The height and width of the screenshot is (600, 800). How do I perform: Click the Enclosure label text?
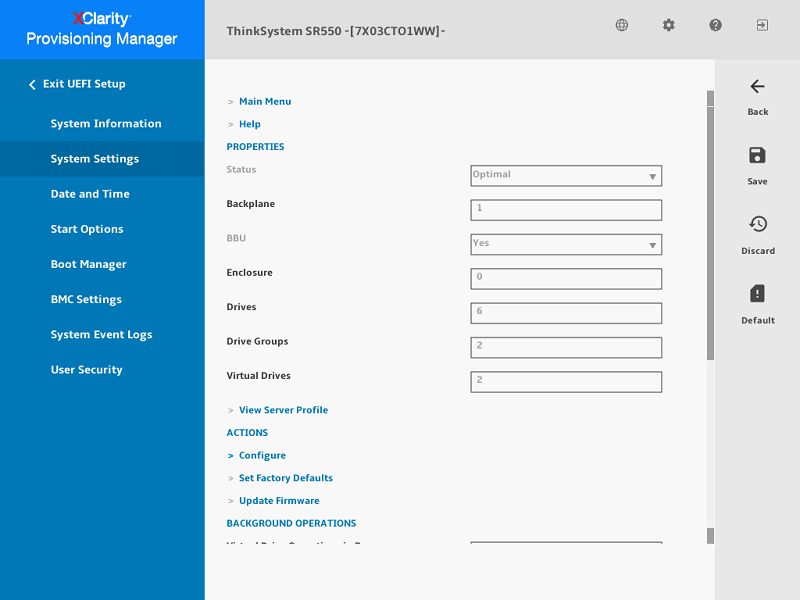click(x=249, y=272)
